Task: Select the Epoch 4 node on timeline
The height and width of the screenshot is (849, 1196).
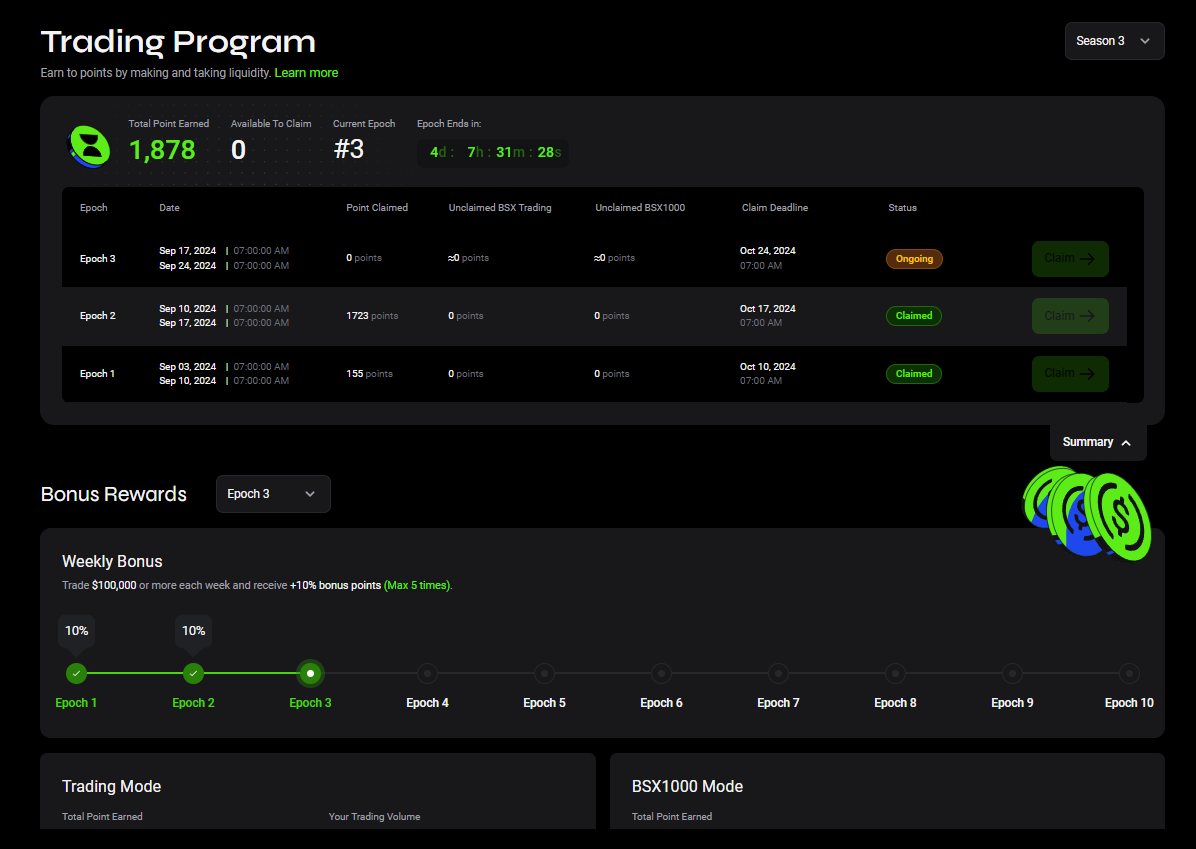Action: click(x=427, y=673)
